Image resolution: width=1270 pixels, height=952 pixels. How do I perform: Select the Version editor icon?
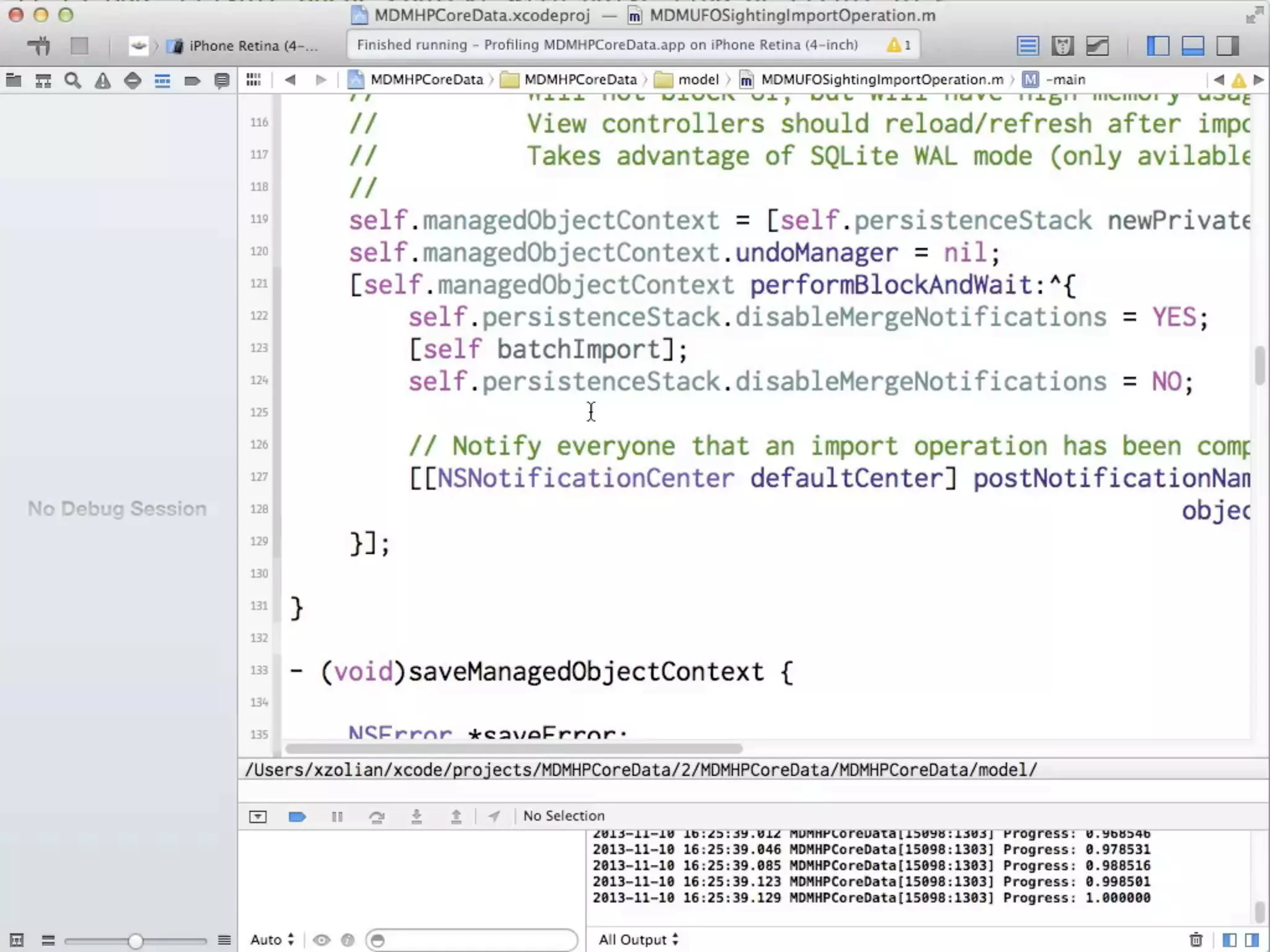coord(1097,46)
